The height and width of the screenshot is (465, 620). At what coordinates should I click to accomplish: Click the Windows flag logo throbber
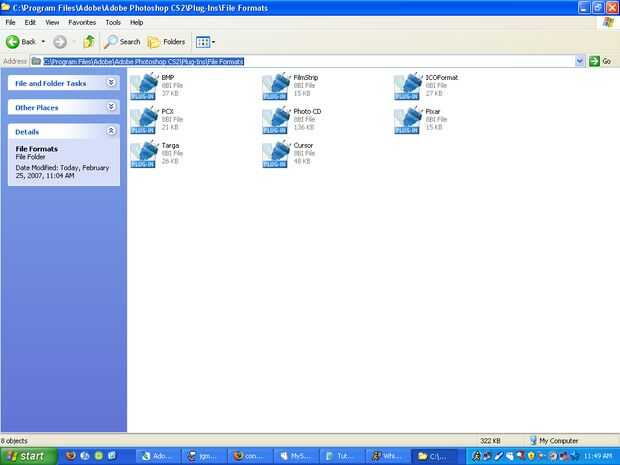pos(608,23)
